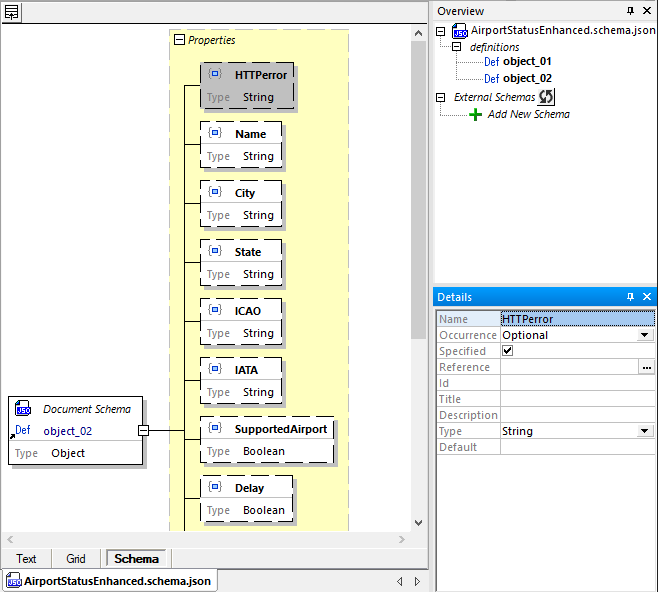Click the HTTPerror property type icon
Viewport: 658px width, 592px height.
click(x=215, y=75)
